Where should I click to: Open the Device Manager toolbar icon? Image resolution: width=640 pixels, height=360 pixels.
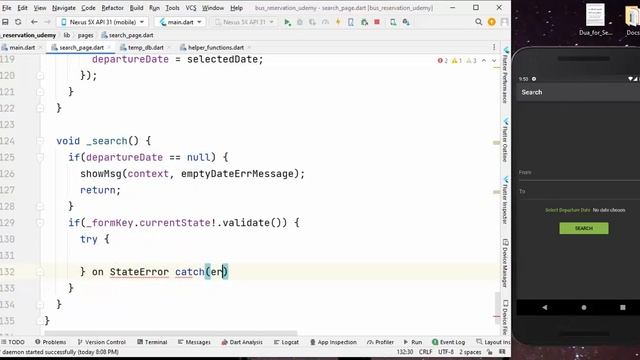click(x=393, y=22)
